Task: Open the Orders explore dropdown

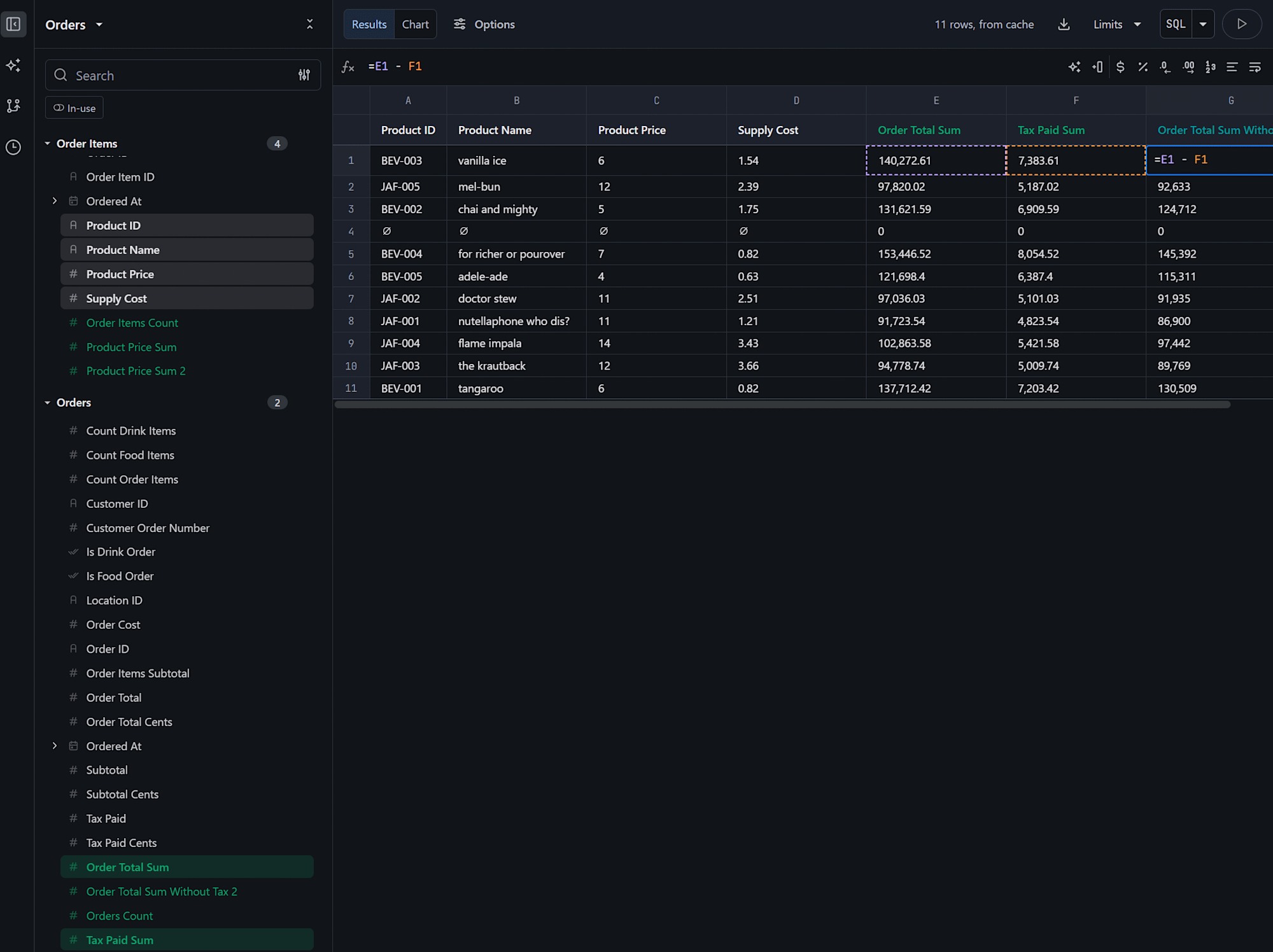Action: pyautogui.click(x=74, y=25)
